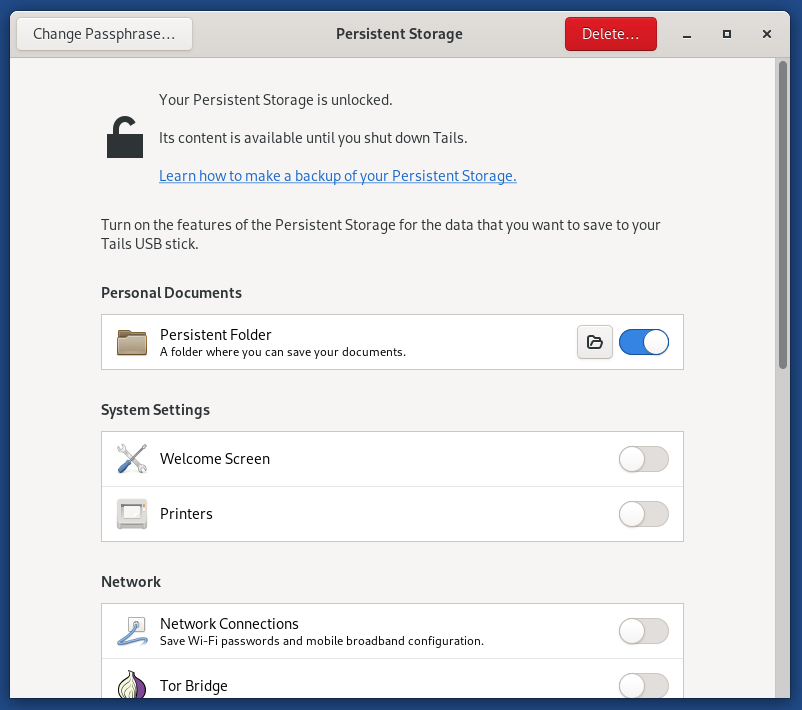Enable the Welcome Screen toggle
The width and height of the screenshot is (802, 710).
643,458
